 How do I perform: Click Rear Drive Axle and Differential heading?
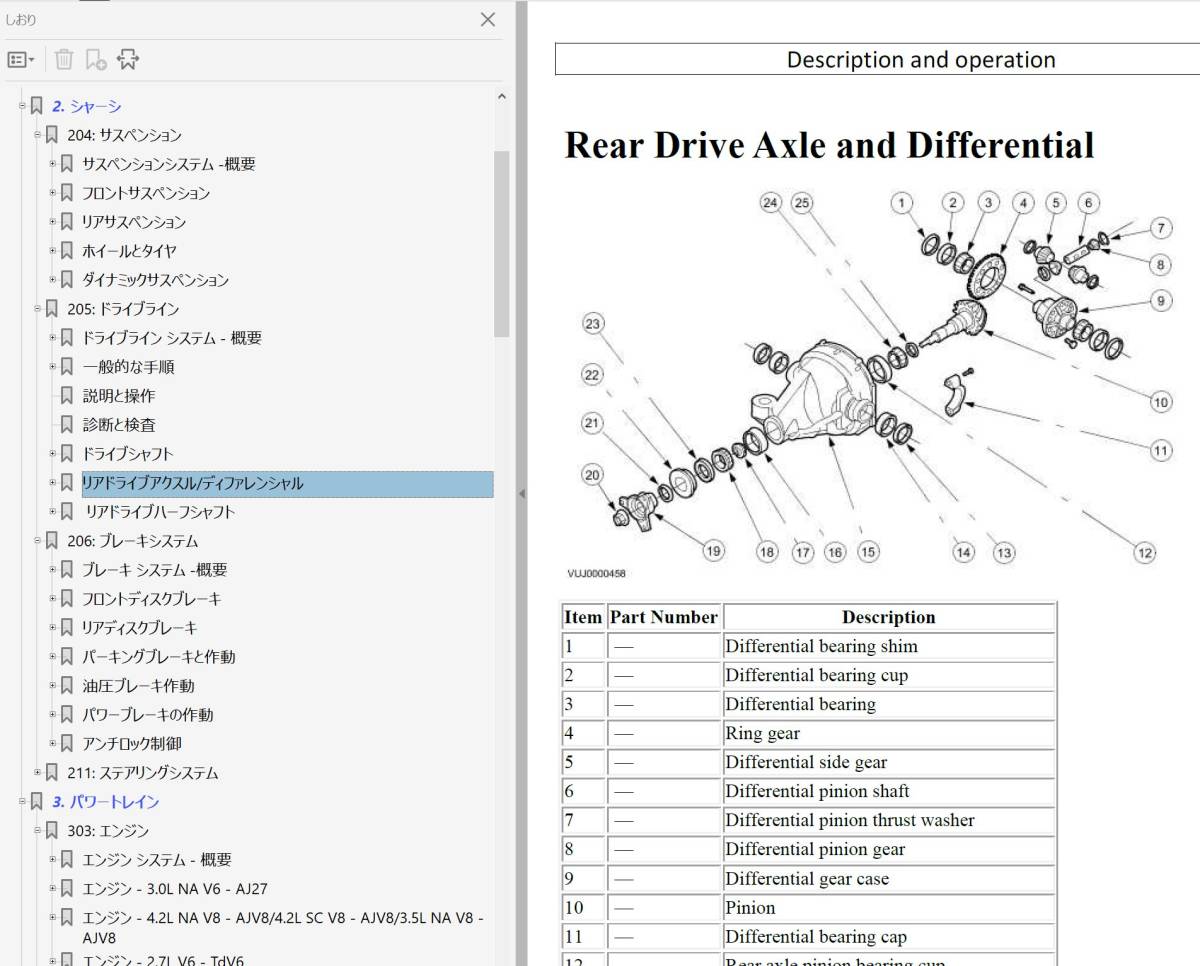[x=829, y=145]
